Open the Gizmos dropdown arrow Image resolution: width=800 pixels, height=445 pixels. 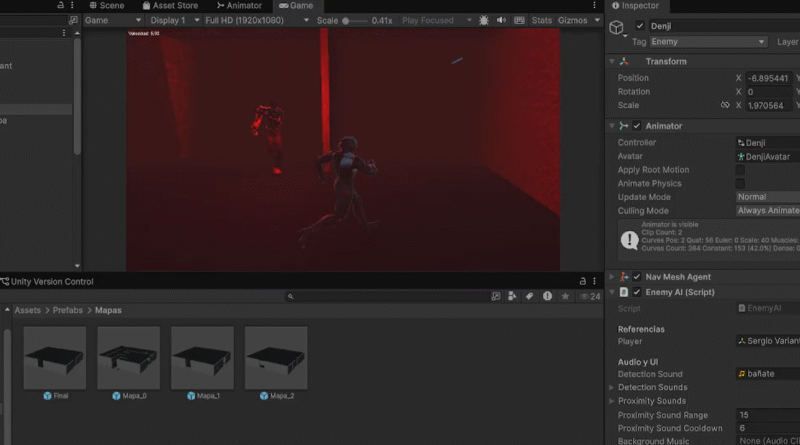click(597, 20)
